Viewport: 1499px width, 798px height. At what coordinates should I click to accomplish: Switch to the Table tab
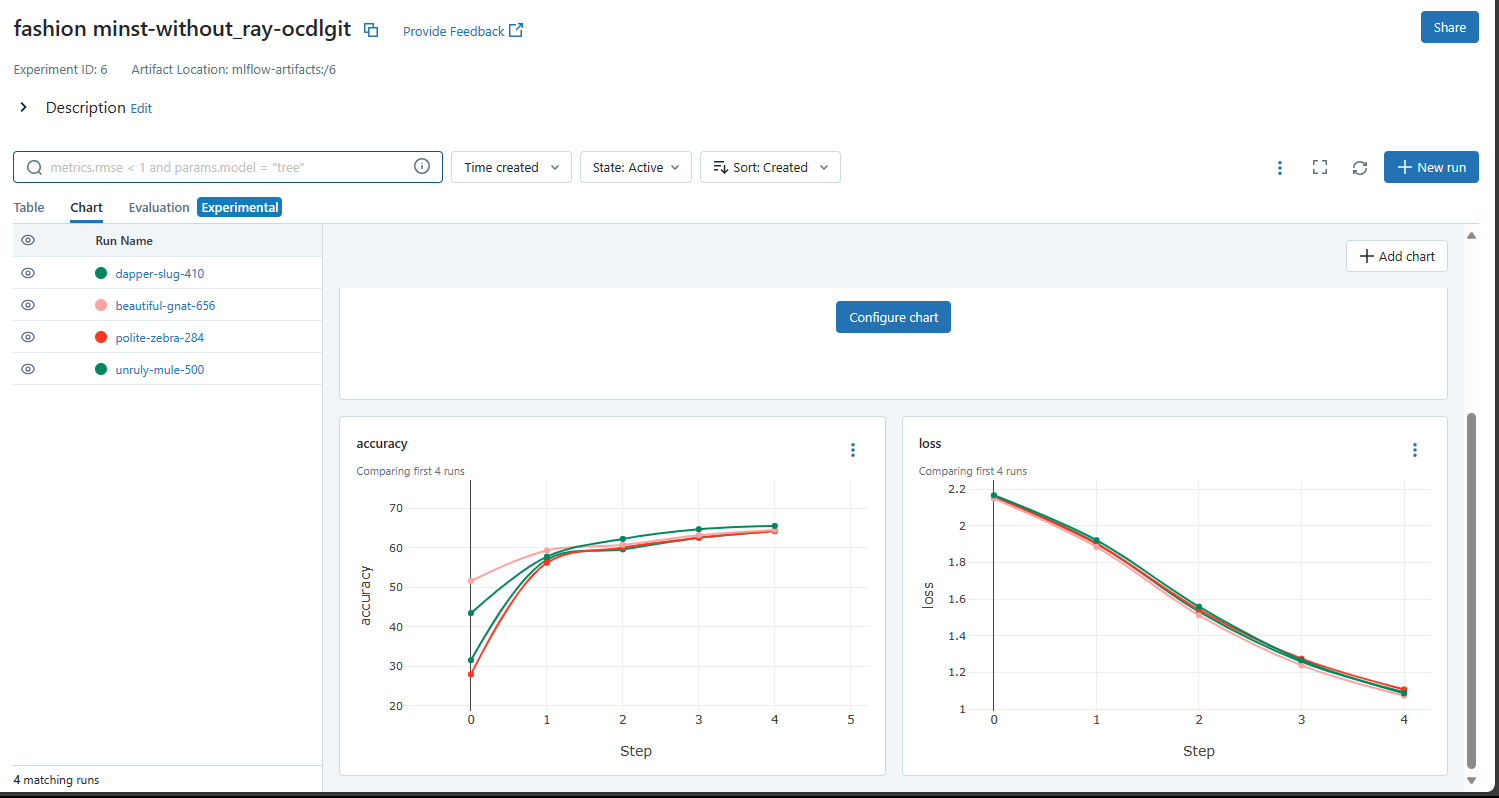point(29,207)
